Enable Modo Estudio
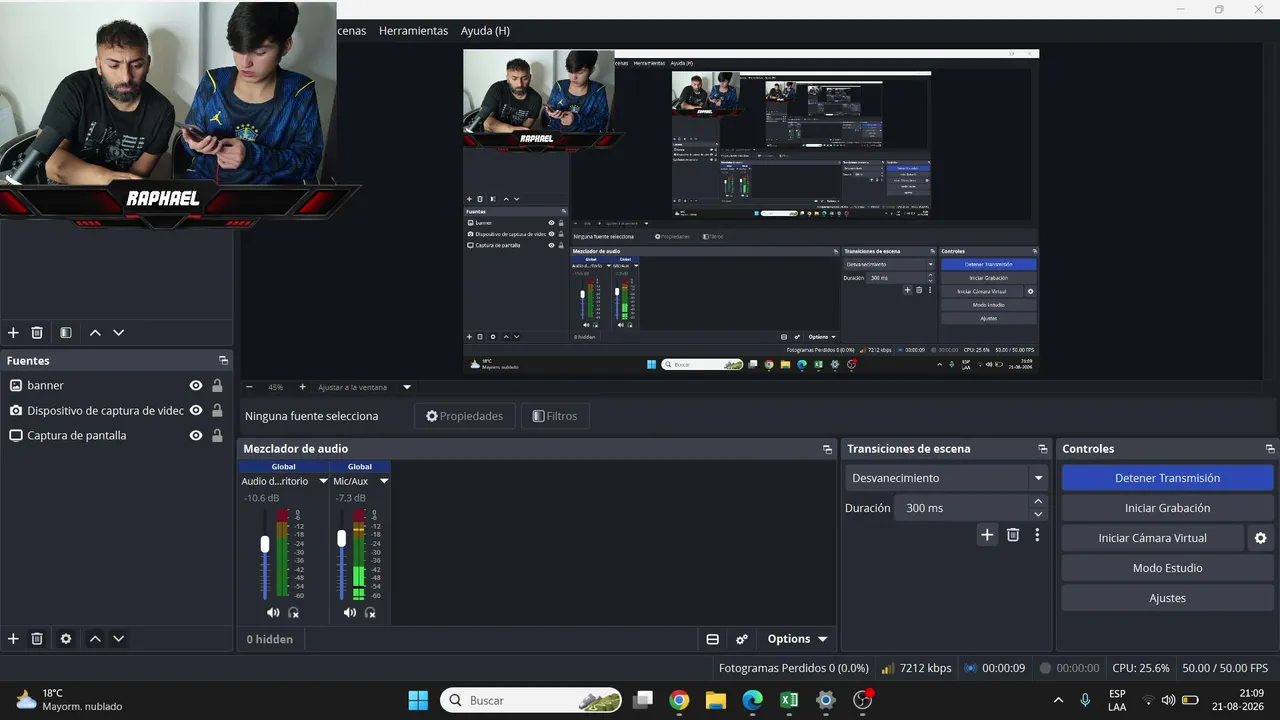 point(1167,568)
